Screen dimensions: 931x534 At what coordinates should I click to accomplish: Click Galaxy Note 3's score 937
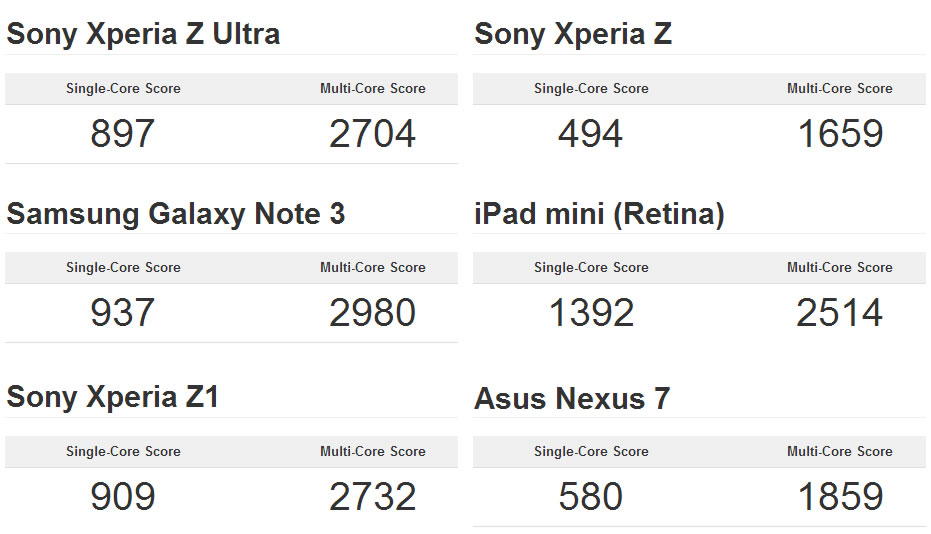(x=123, y=313)
